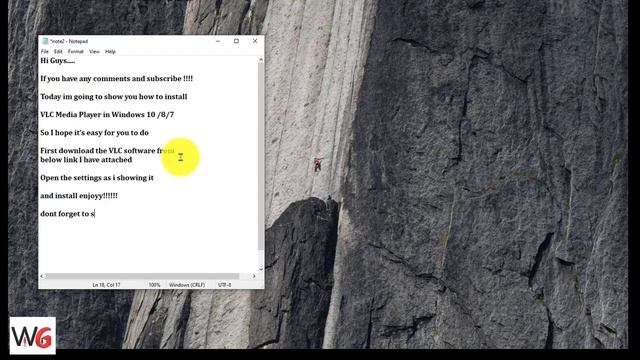
Task: Click the 100% zoom status entry
Action: point(154,285)
